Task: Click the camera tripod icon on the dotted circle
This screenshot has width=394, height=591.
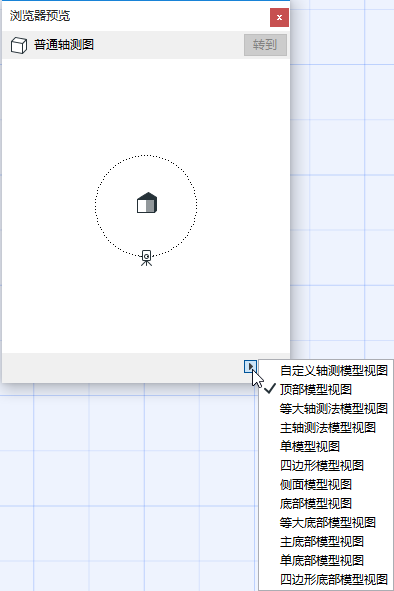Action: tap(146, 258)
